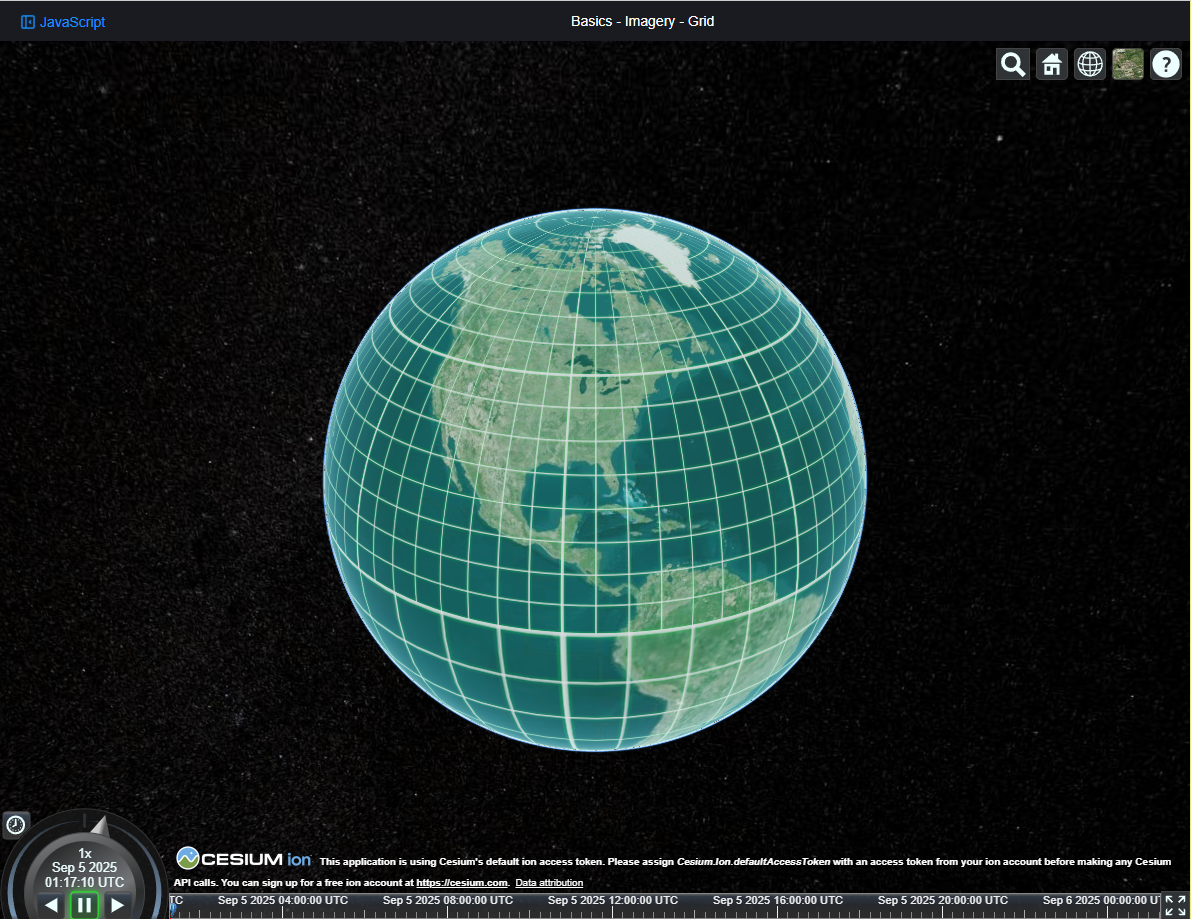This screenshot has width=1191, height=919.
Task: Open the navigation help button
Action: pyautogui.click(x=1166, y=65)
